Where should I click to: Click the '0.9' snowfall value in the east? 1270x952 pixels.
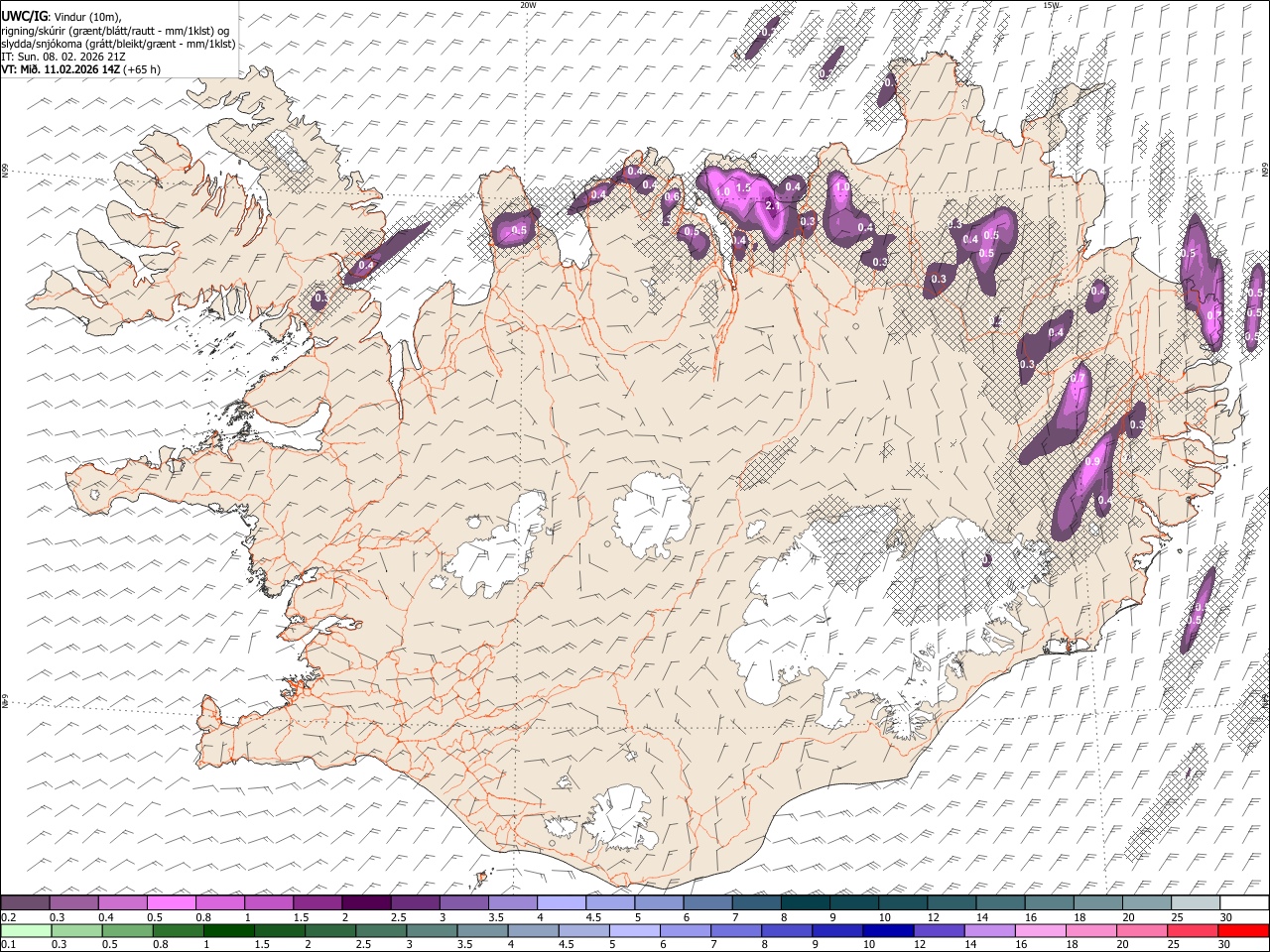[1093, 462]
